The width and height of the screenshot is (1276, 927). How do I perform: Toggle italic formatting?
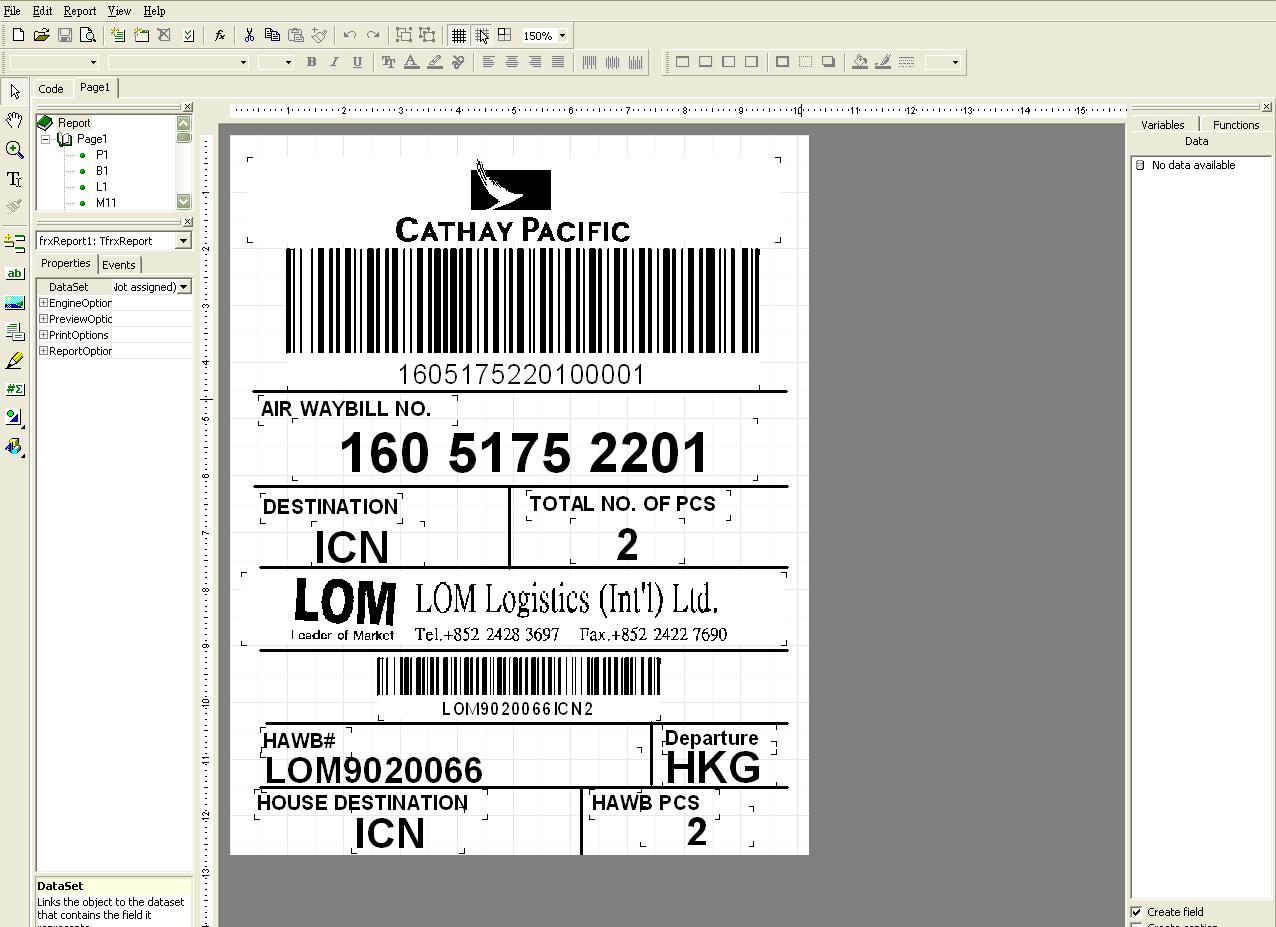pos(334,62)
